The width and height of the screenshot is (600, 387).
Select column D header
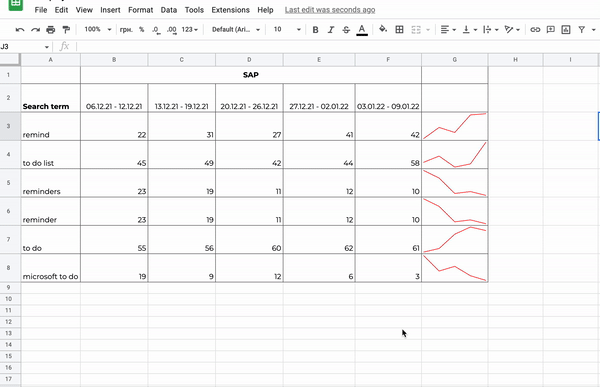click(x=249, y=60)
